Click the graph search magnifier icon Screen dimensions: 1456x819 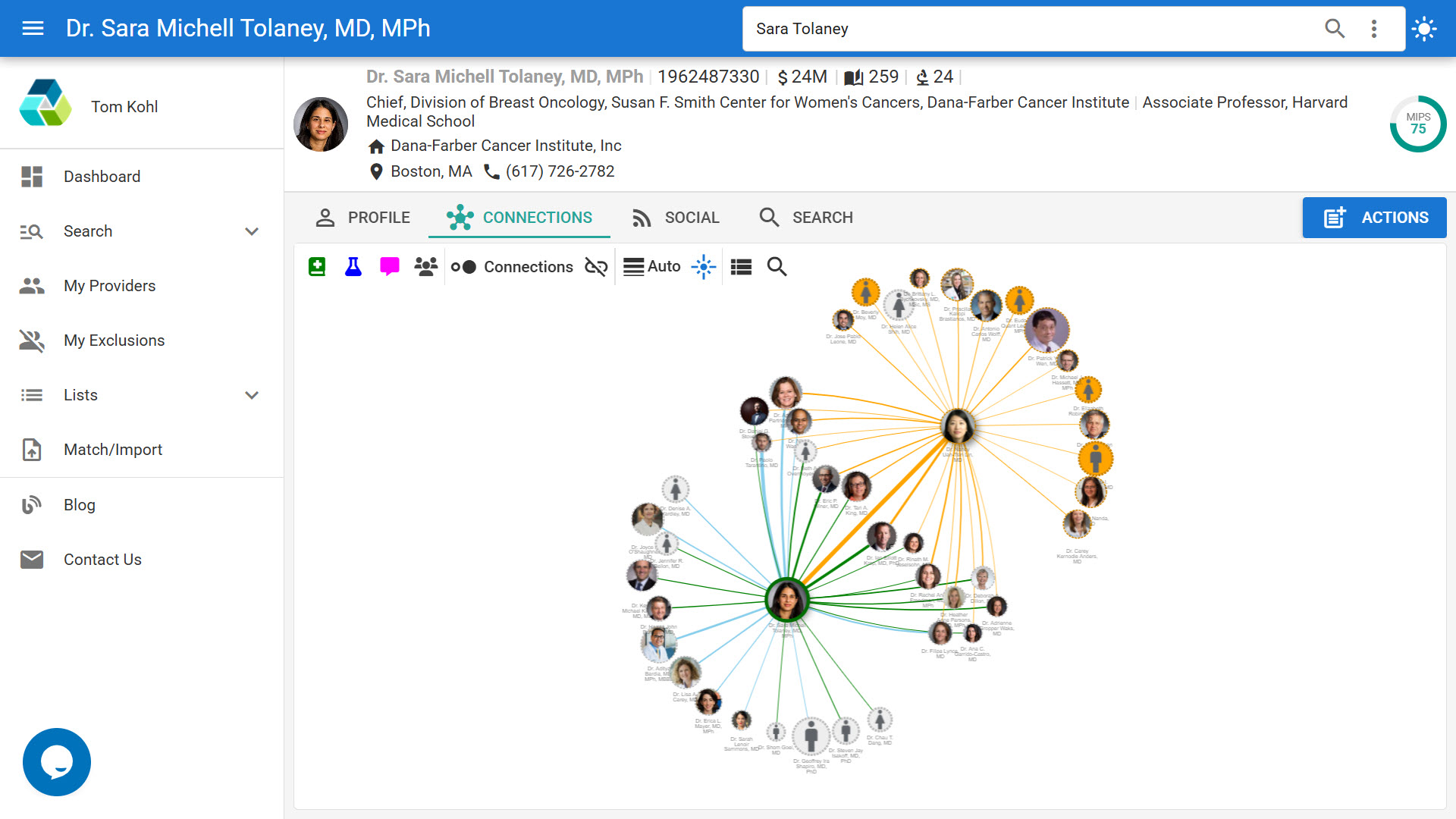pyautogui.click(x=777, y=267)
